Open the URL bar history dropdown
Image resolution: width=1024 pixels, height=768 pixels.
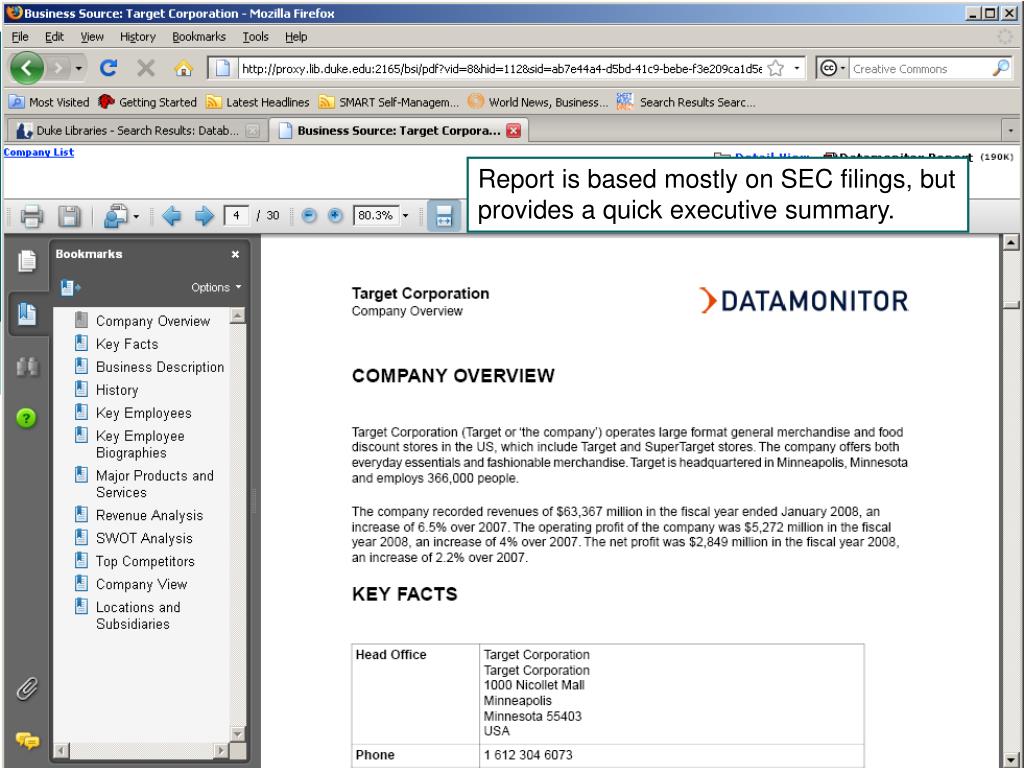pos(796,68)
